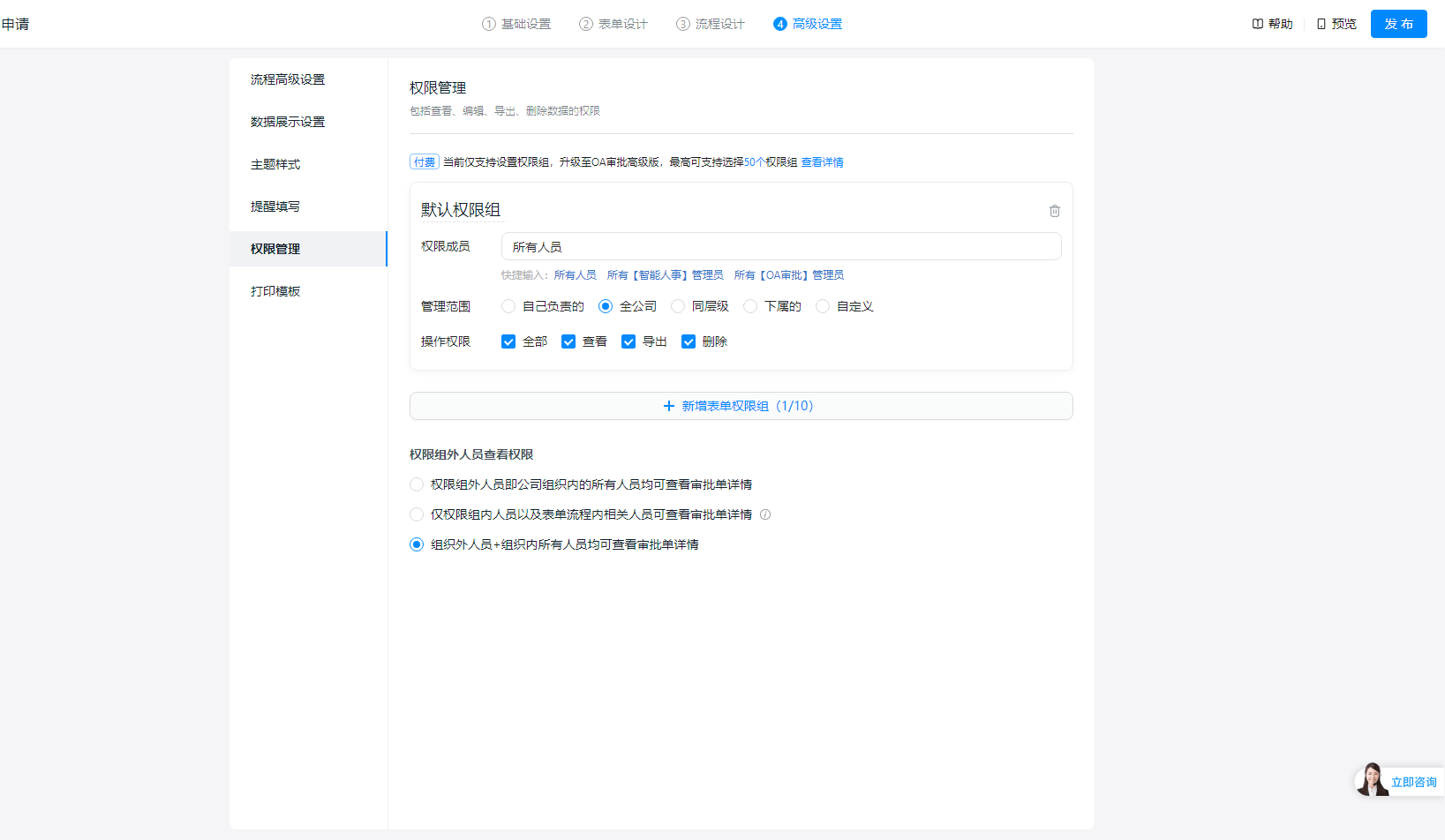Click 新增表单权限组 (1/10) button
This screenshot has height=840, width=1445.
pyautogui.click(x=741, y=406)
